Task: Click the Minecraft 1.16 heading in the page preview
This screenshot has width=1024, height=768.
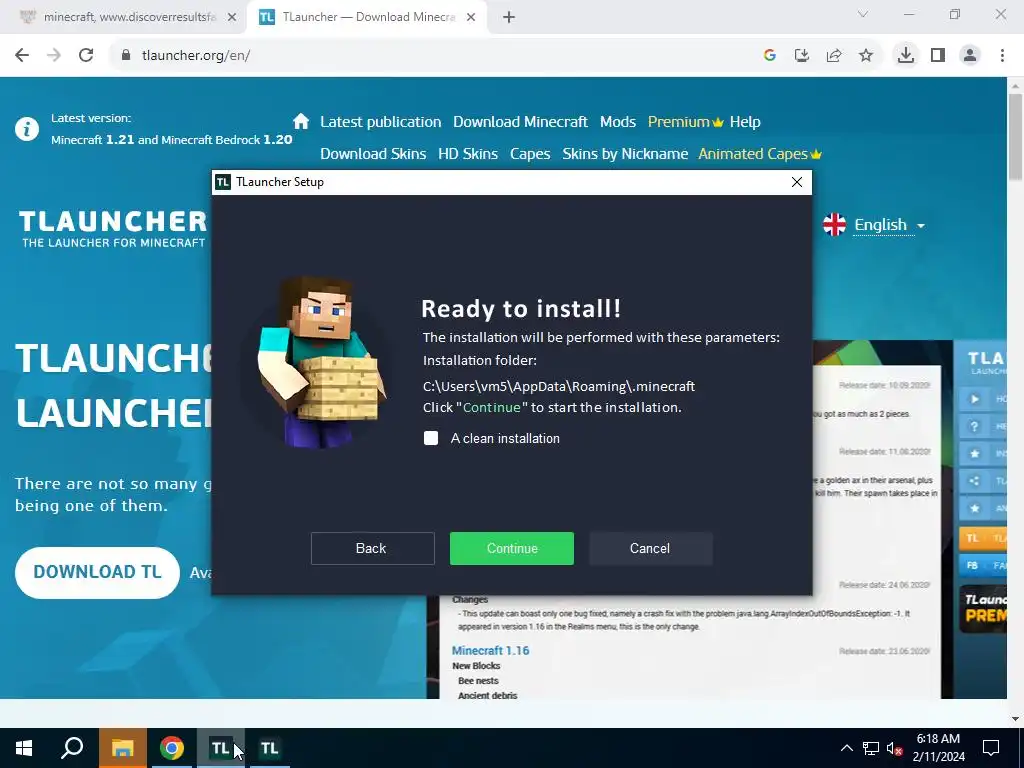Action: pos(490,651)
